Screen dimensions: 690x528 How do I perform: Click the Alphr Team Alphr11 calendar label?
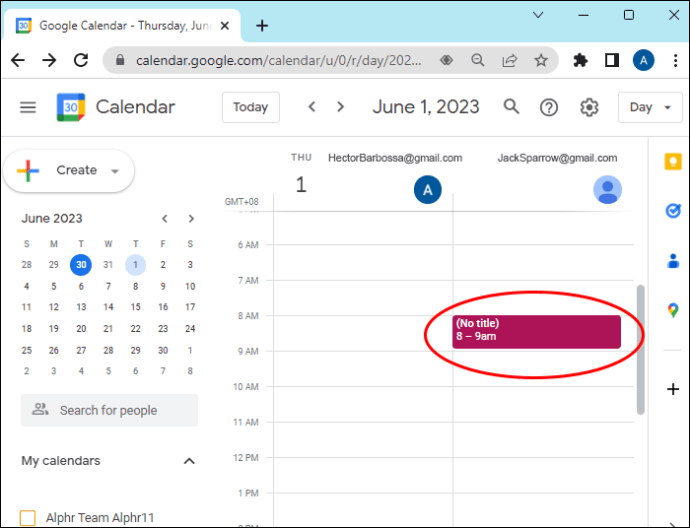tap(100, 518)
